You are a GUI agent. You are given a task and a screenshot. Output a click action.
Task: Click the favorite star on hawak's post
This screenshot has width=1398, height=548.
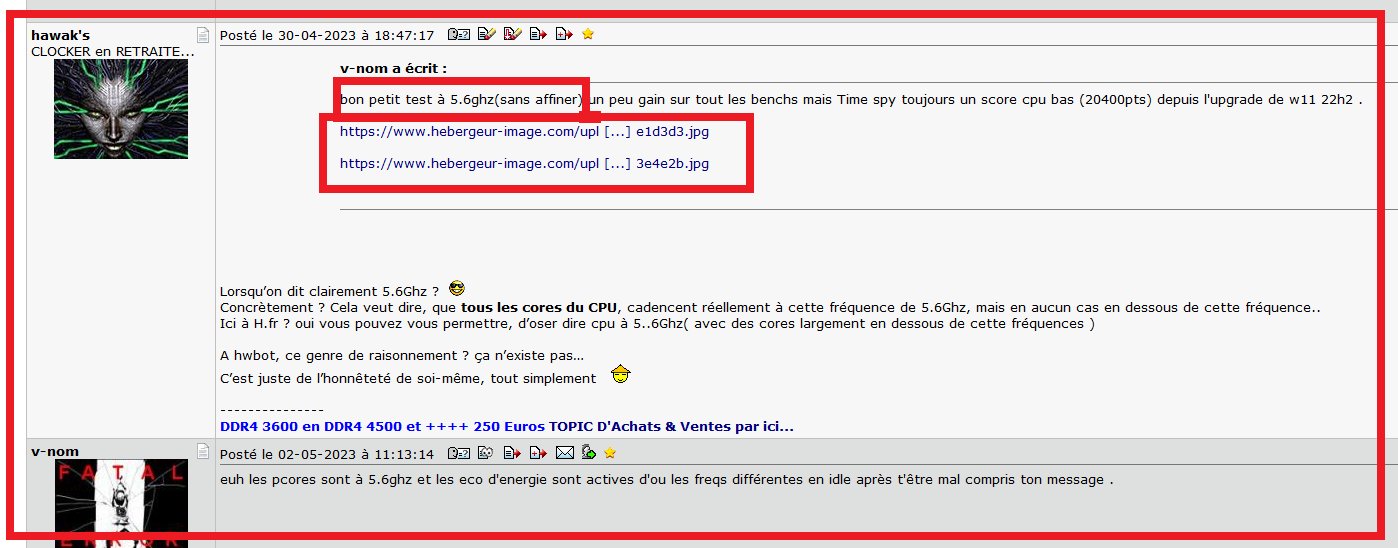coord(588,34)
